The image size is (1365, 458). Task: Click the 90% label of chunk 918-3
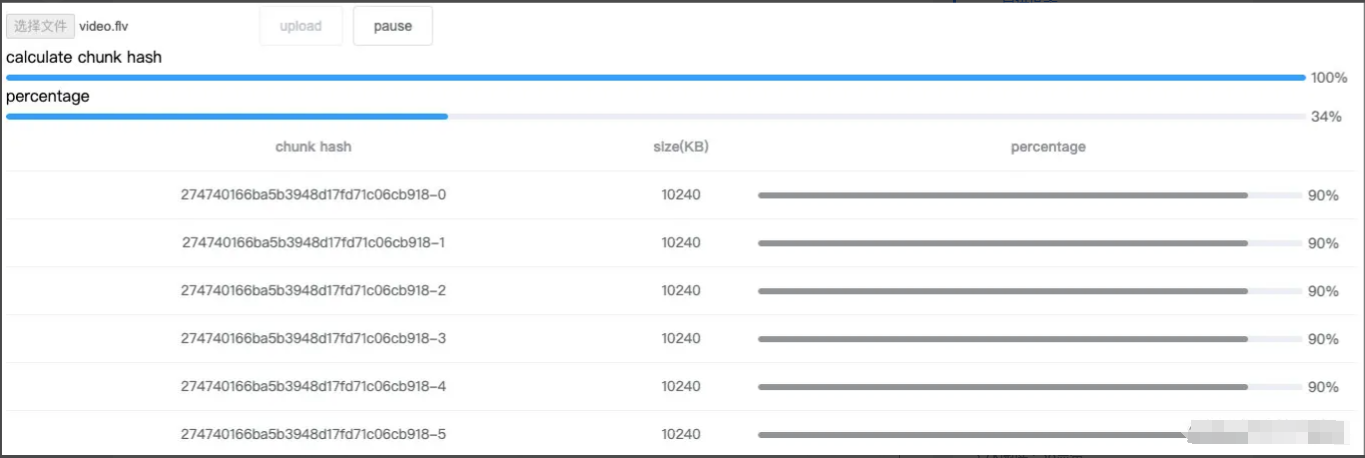coord(1322,339)
